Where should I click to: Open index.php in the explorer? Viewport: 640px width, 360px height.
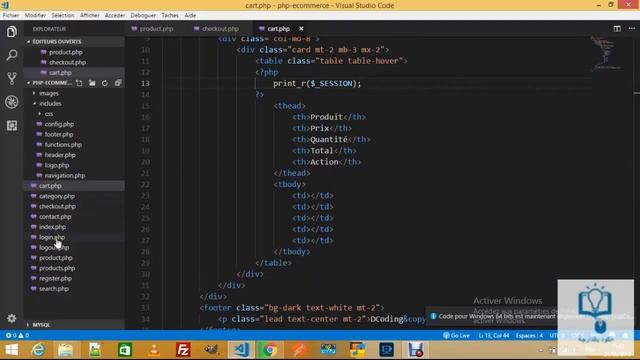pos(52,227)
